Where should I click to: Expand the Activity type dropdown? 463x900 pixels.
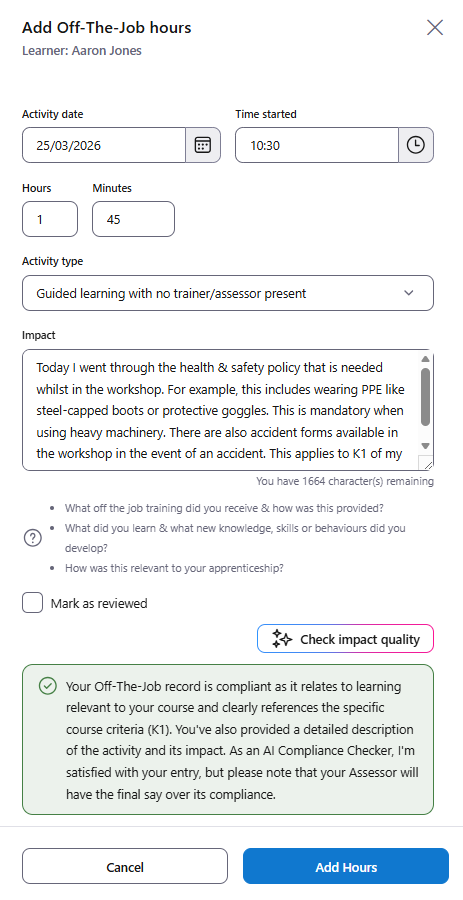[x=228, y=293]
